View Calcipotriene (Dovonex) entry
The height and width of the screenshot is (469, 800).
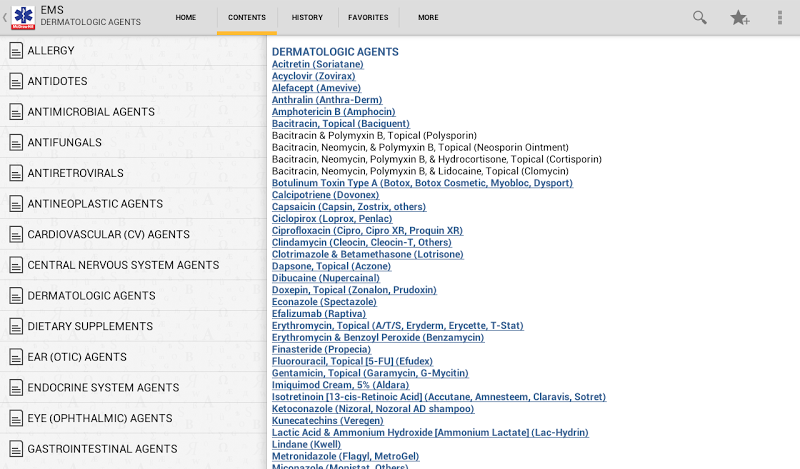pyautogui.click(x=326, y=194)
